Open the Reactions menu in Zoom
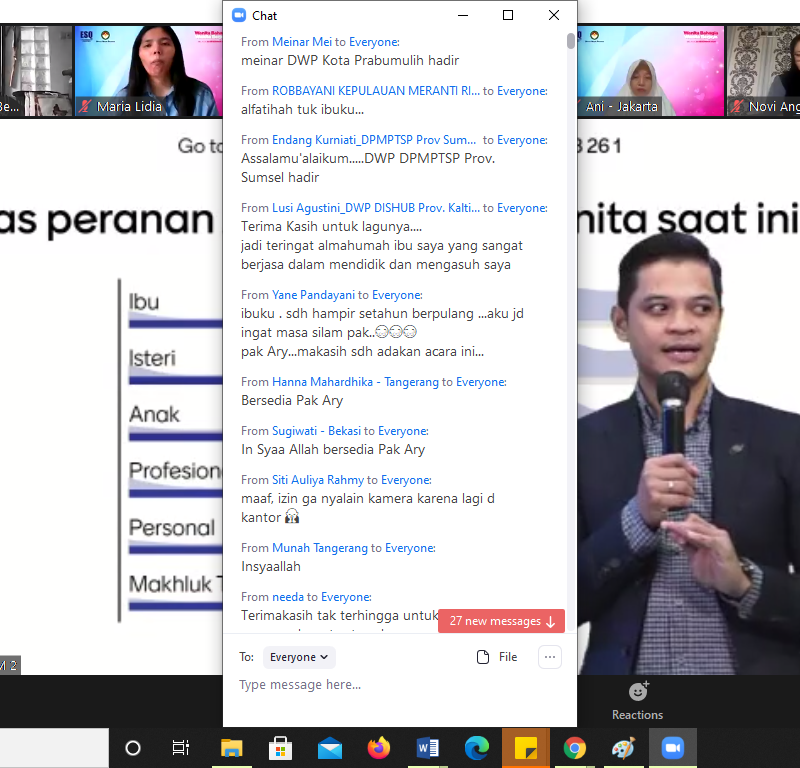The height and width of the screenshot is (768, 800). pos(637,700)
